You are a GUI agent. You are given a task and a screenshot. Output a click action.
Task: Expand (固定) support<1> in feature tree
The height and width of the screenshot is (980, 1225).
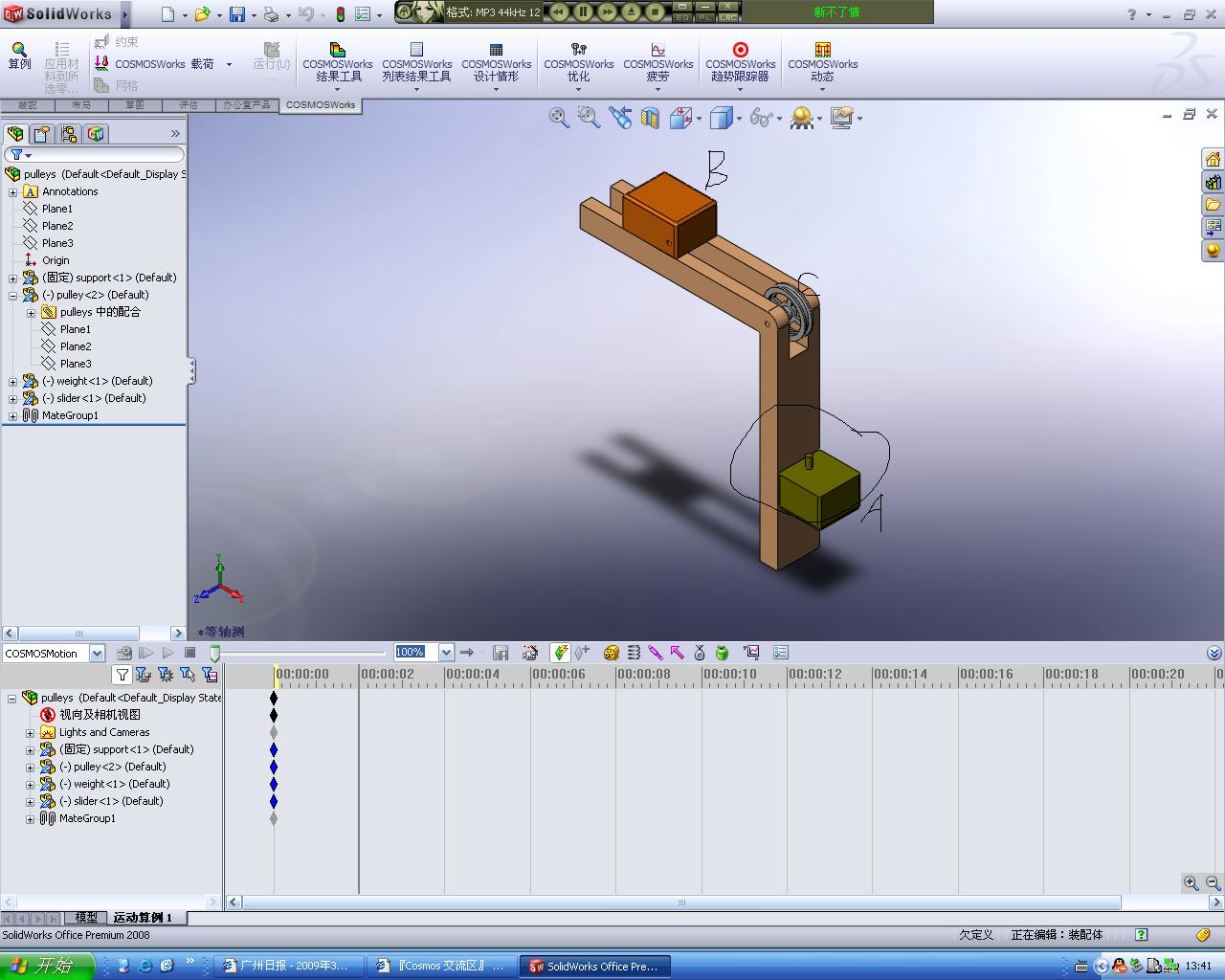(13, 278)
